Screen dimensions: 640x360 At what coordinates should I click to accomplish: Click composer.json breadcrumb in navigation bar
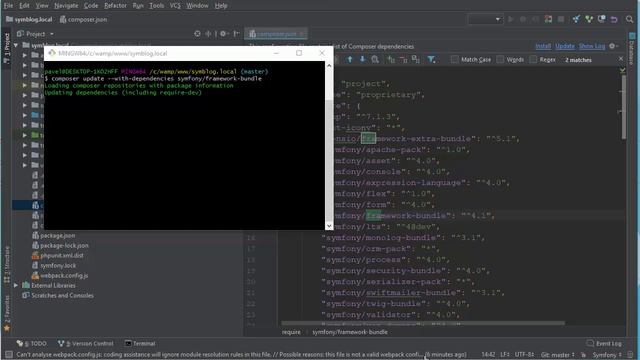coord(84,19)
